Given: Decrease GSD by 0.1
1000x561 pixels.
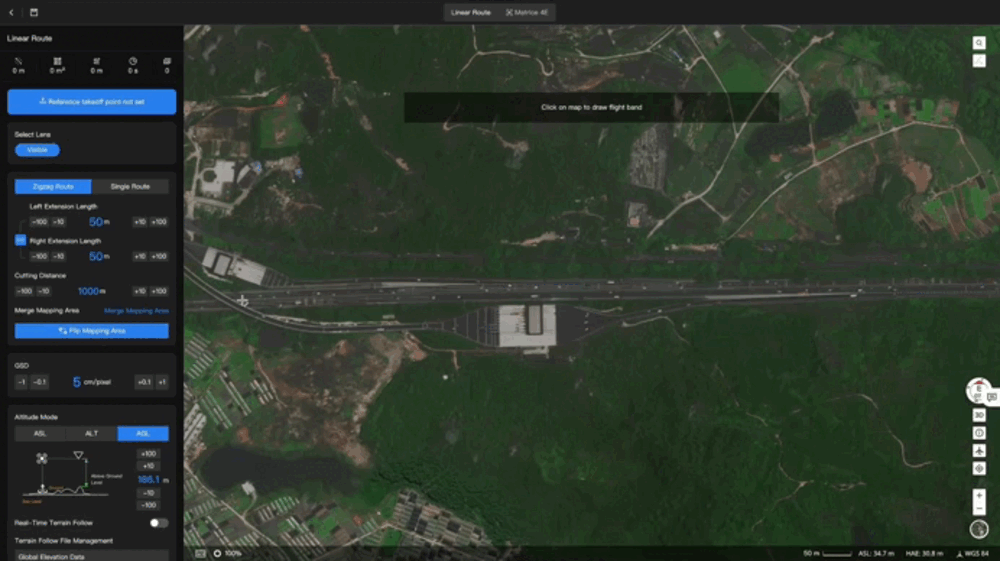Looking at the screenshot, I should [x=40, y=382].
